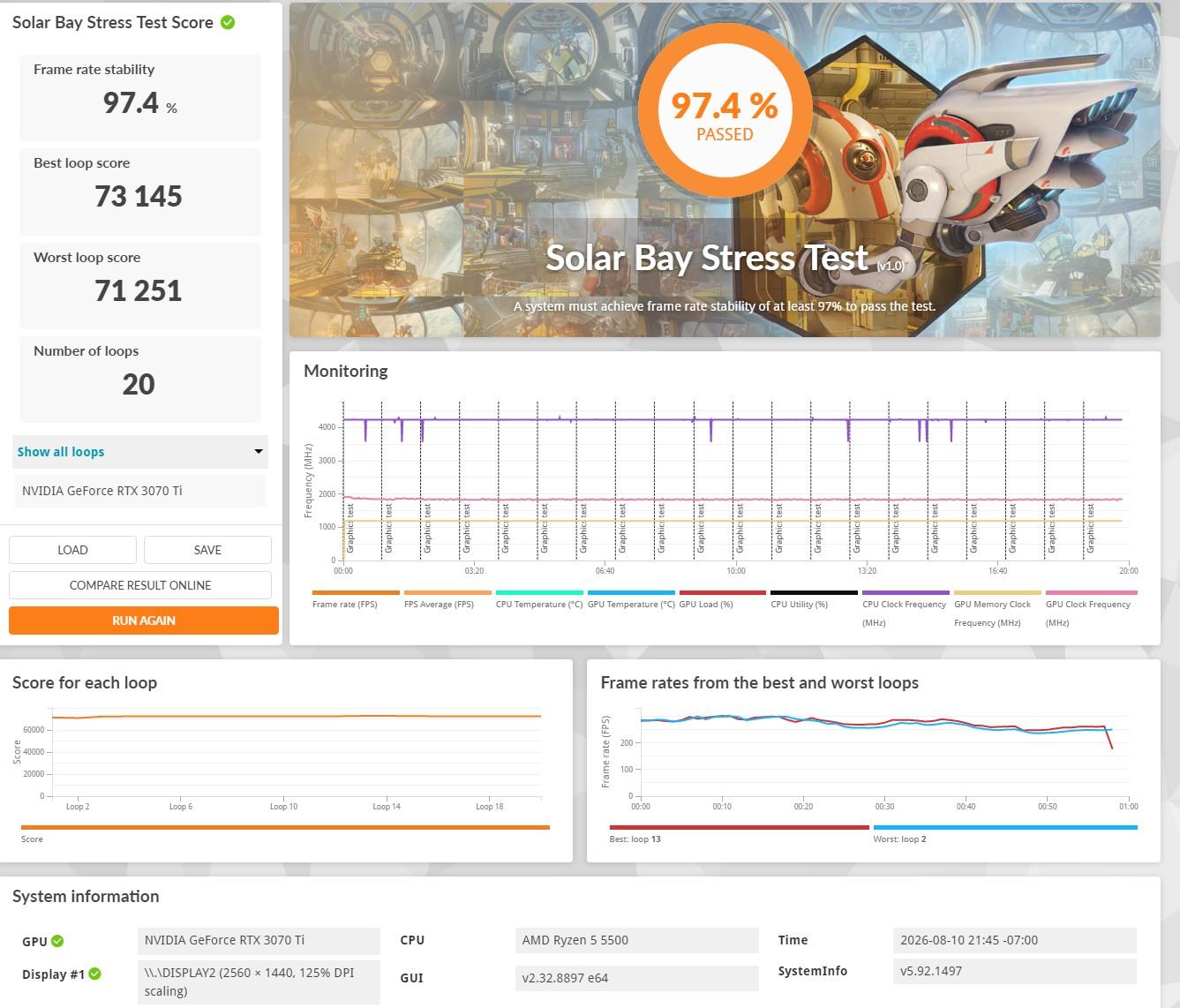Open COMPARE RESULT ONLINE
The image size is (1180, 1008).
[x=140, y=585]
